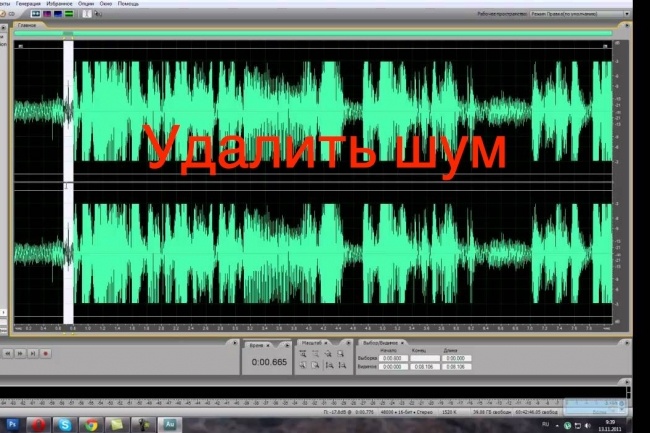Screen dimensions: 650x433
Task: Switch to Spectral Frequency display icon
Action: tap(47, 14)
